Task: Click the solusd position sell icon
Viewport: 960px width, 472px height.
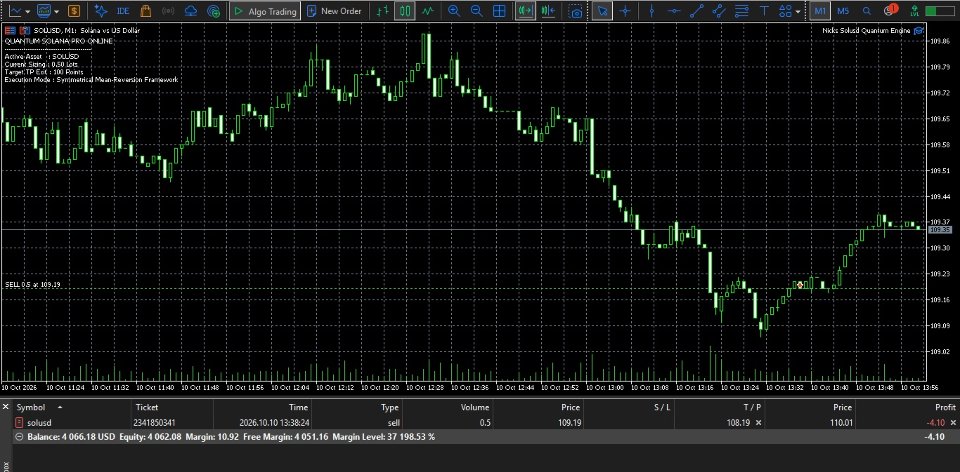Action: (x=19, y=422)
